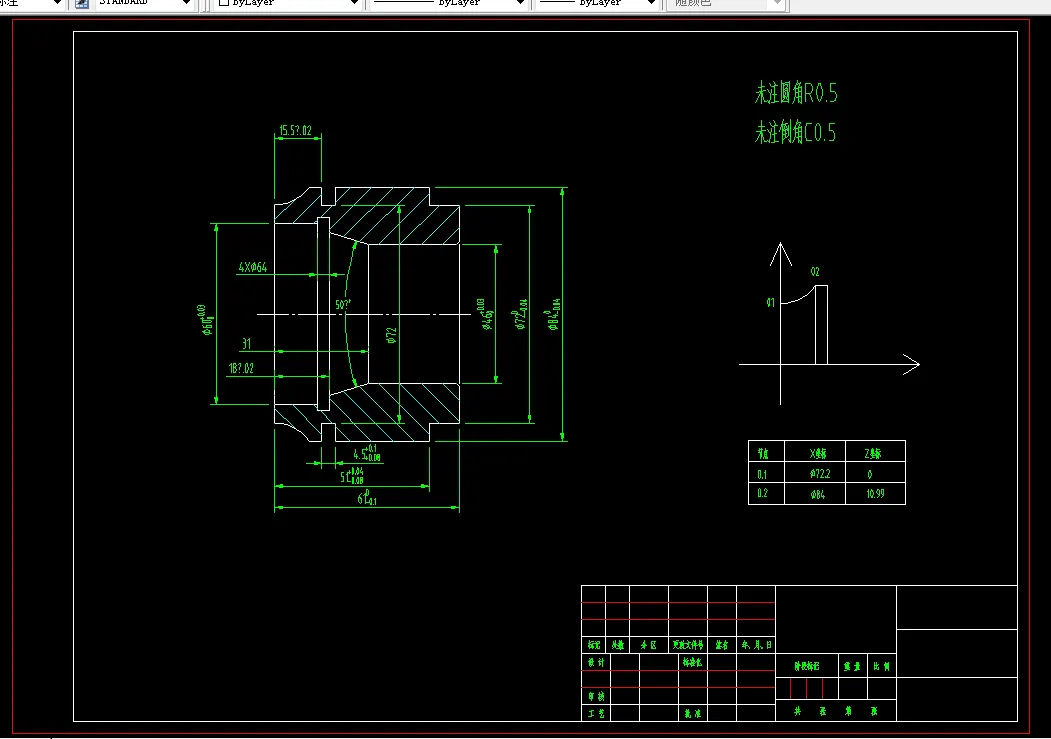Select the 4XΦ64 dimension label
Screen dimensions: 1051x739
tap(253, 267)
